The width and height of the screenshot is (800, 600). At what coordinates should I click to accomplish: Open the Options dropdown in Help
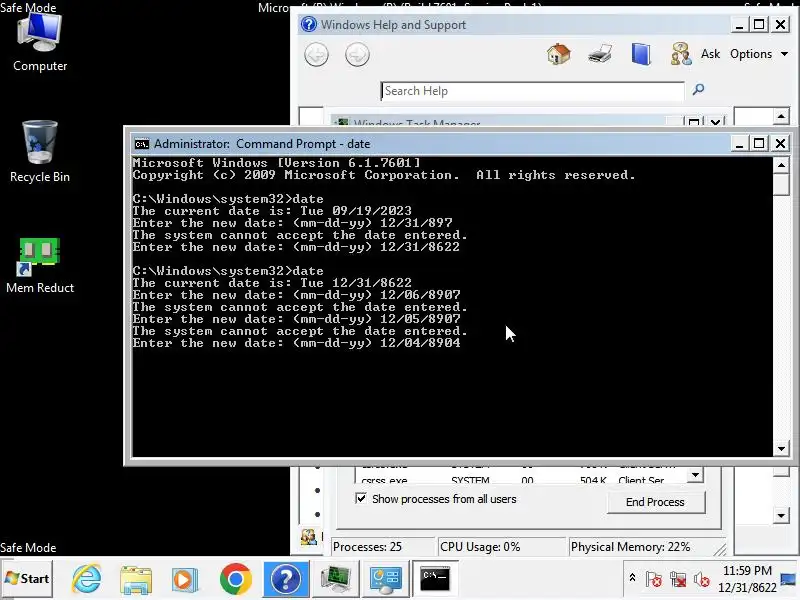(x=759, y=54)
